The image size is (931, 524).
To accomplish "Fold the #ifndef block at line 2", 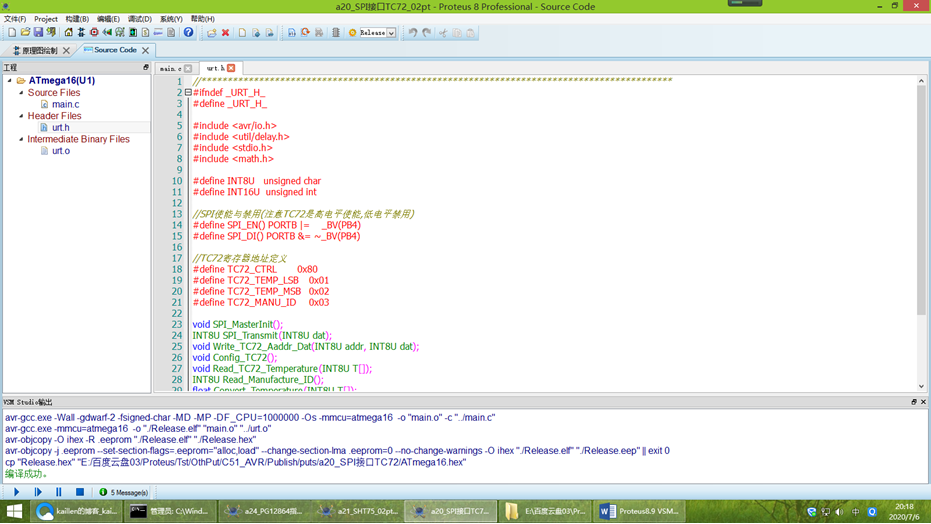I will pos(188,93).
